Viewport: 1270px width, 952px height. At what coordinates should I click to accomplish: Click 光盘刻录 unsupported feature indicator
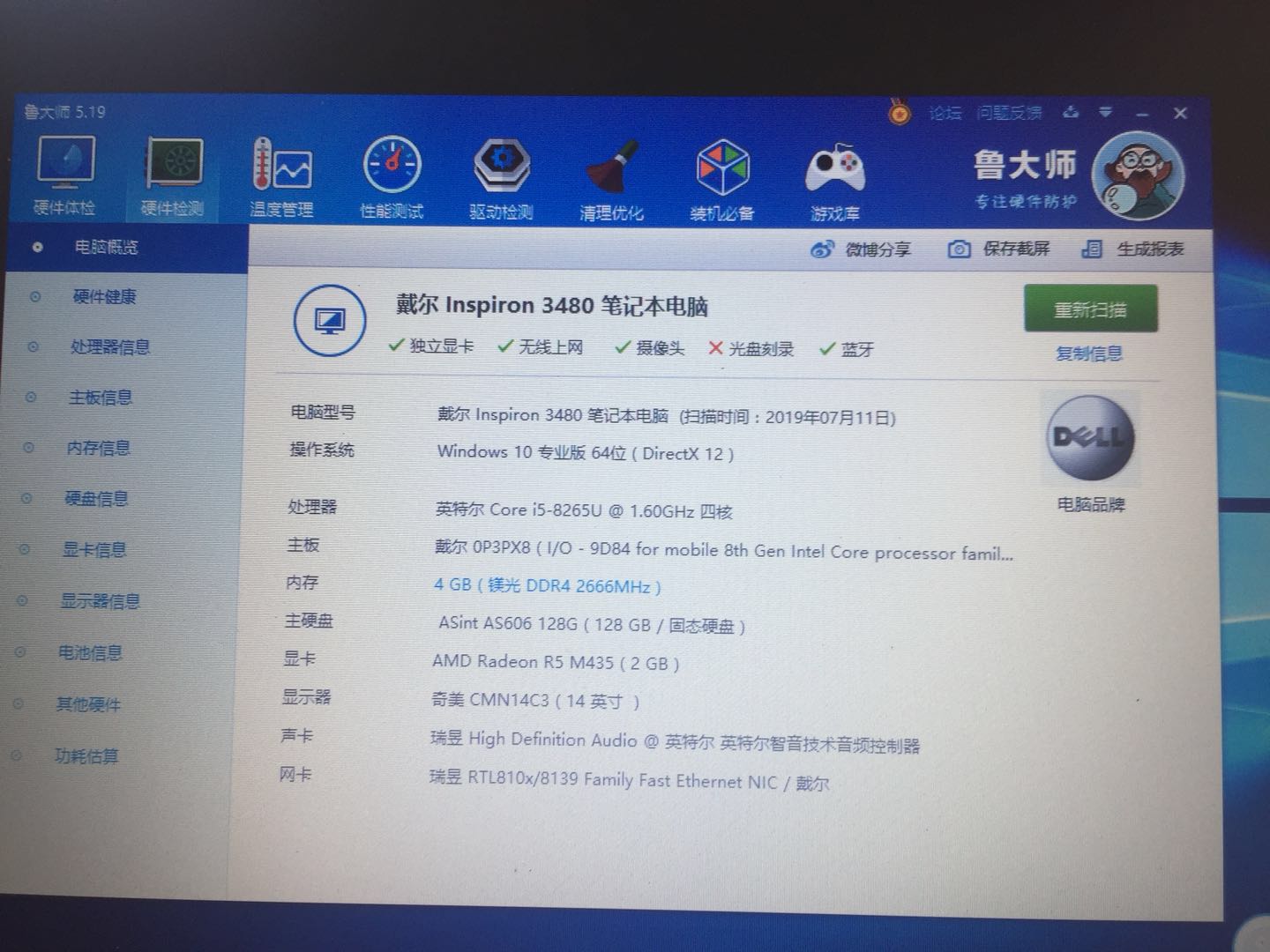click(x=751, y=349)
